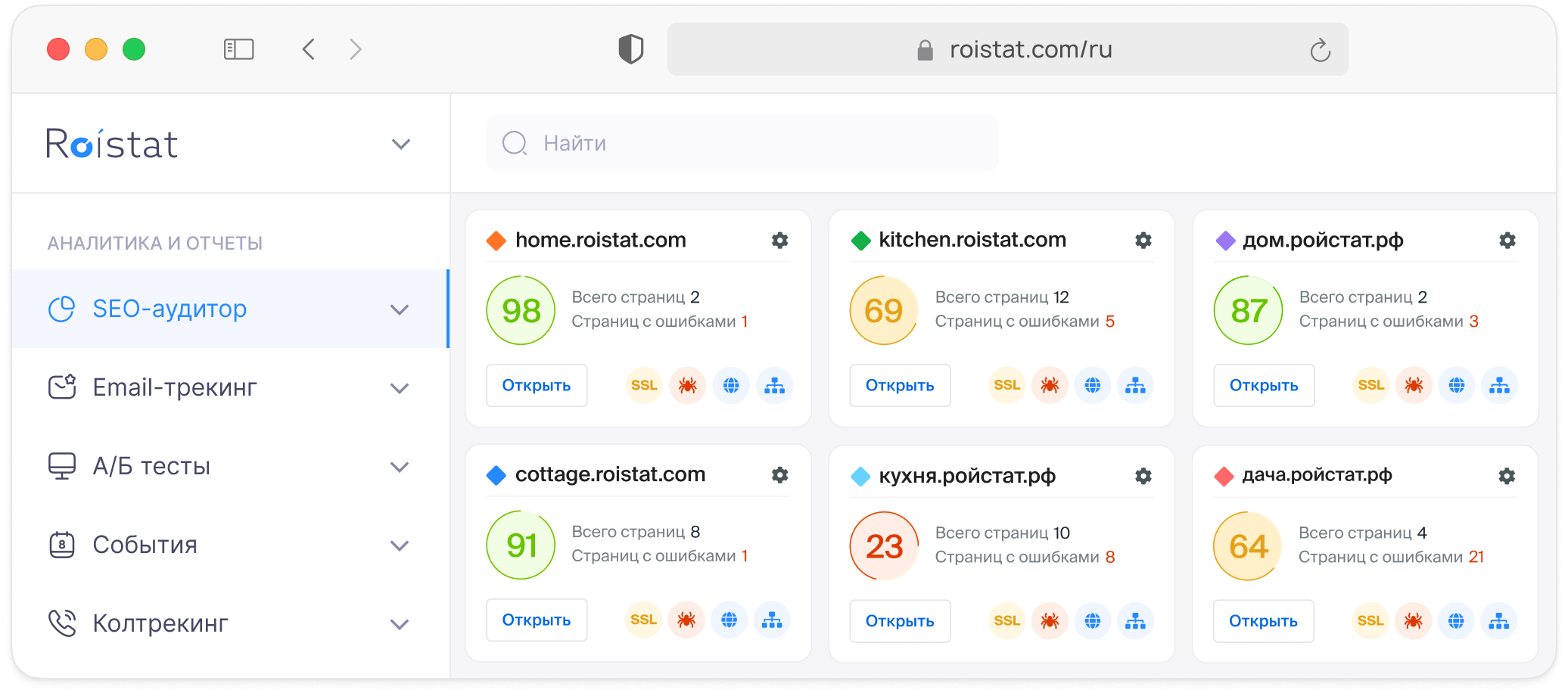Toggle the browser sidebar button

(239, 50)
